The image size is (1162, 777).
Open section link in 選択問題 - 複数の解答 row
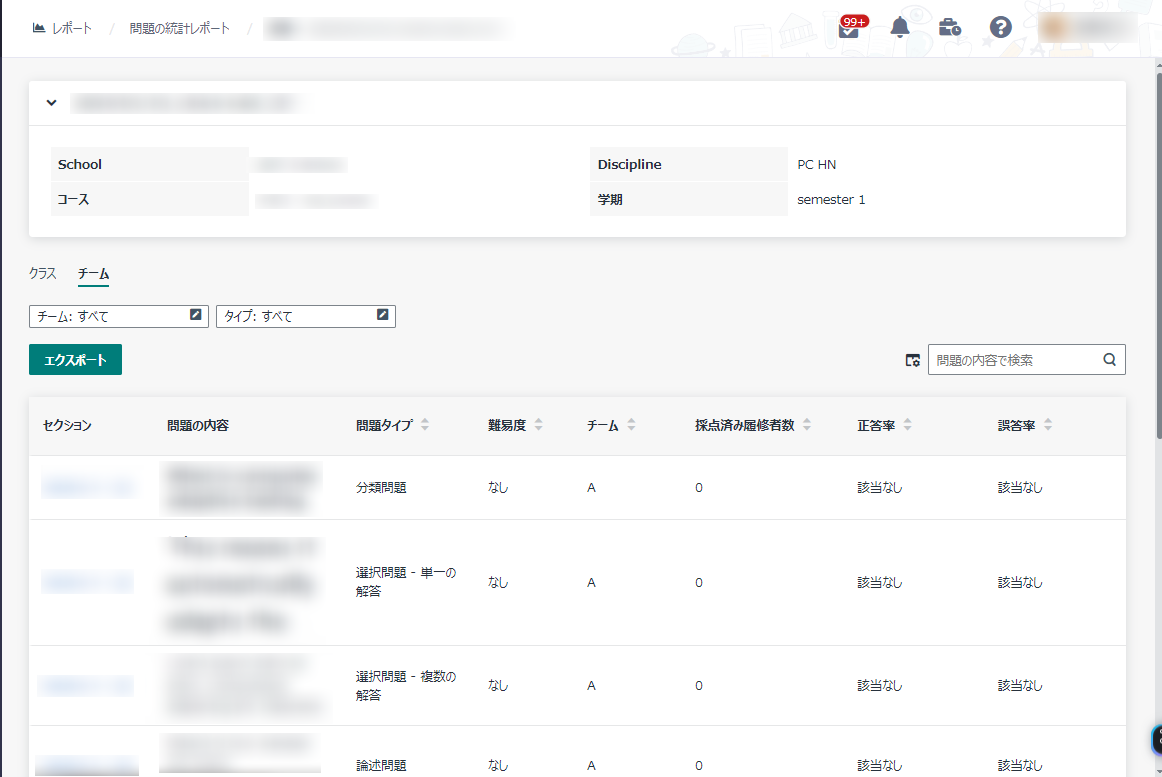pyautogui.click(x=86, y=685)
